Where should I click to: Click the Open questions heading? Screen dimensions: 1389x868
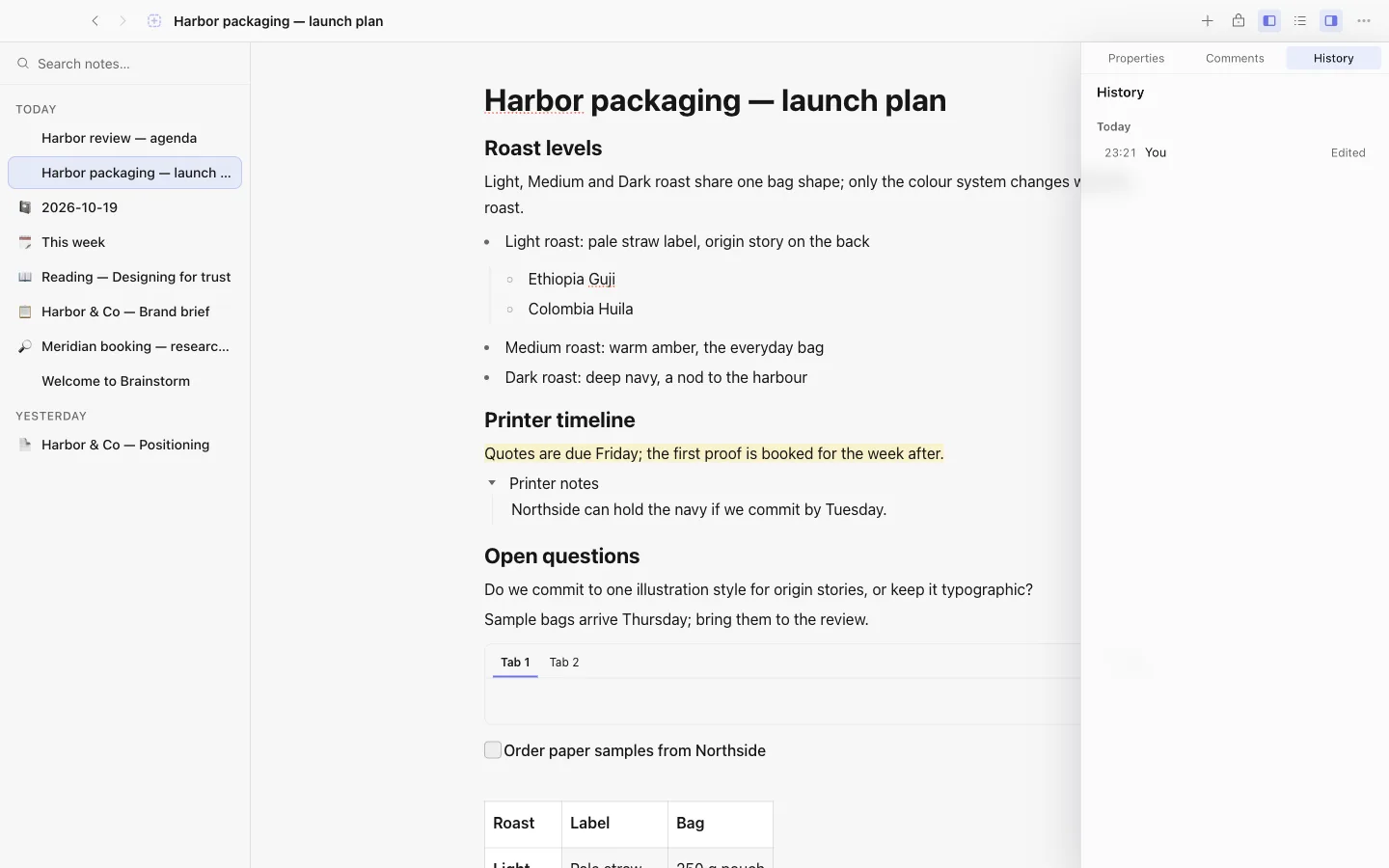click(561, 556)
